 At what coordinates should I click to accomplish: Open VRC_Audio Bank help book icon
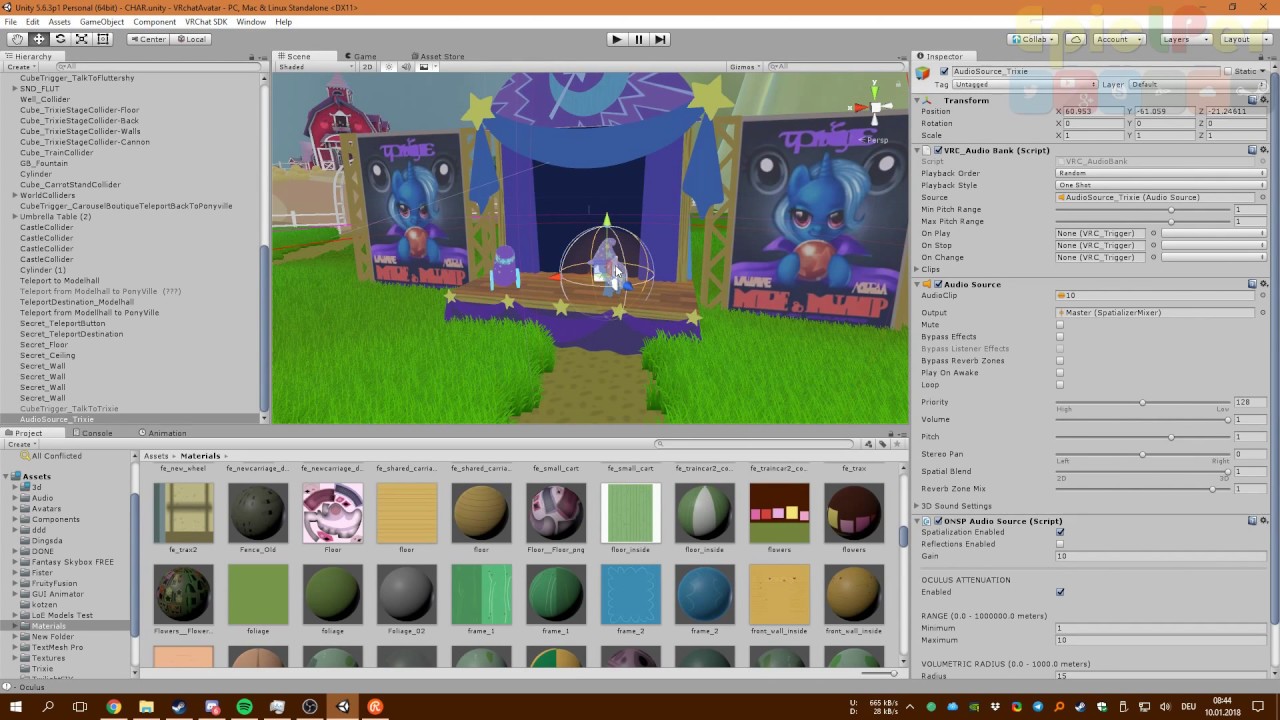[1252, 150]
